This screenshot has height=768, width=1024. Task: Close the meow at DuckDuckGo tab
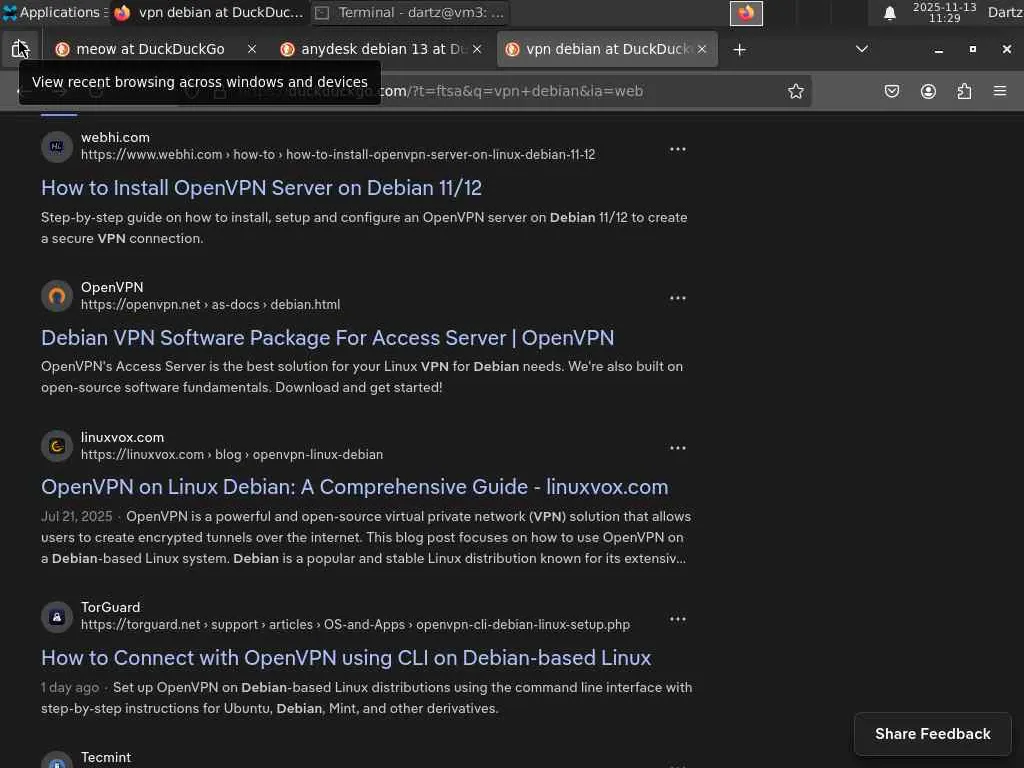252,49
